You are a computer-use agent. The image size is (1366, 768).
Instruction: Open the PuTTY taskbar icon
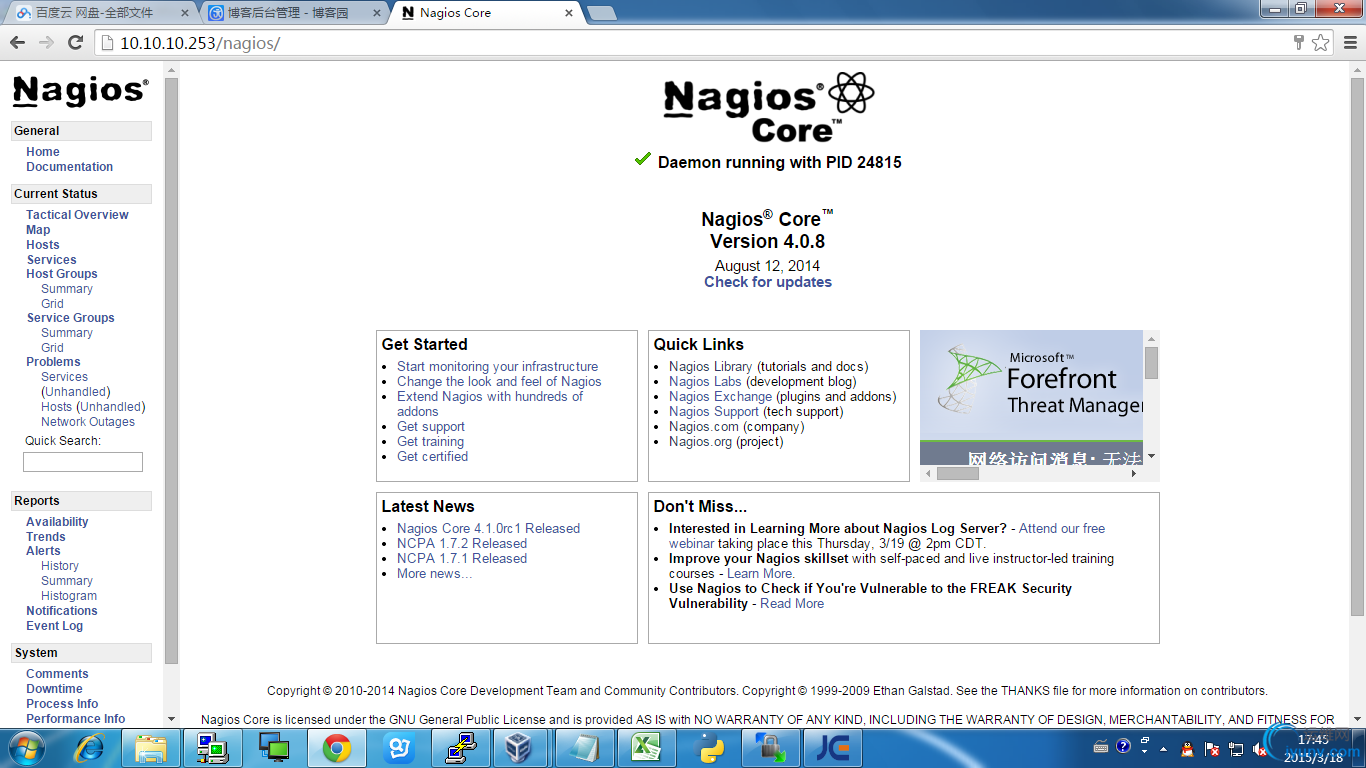461,748
